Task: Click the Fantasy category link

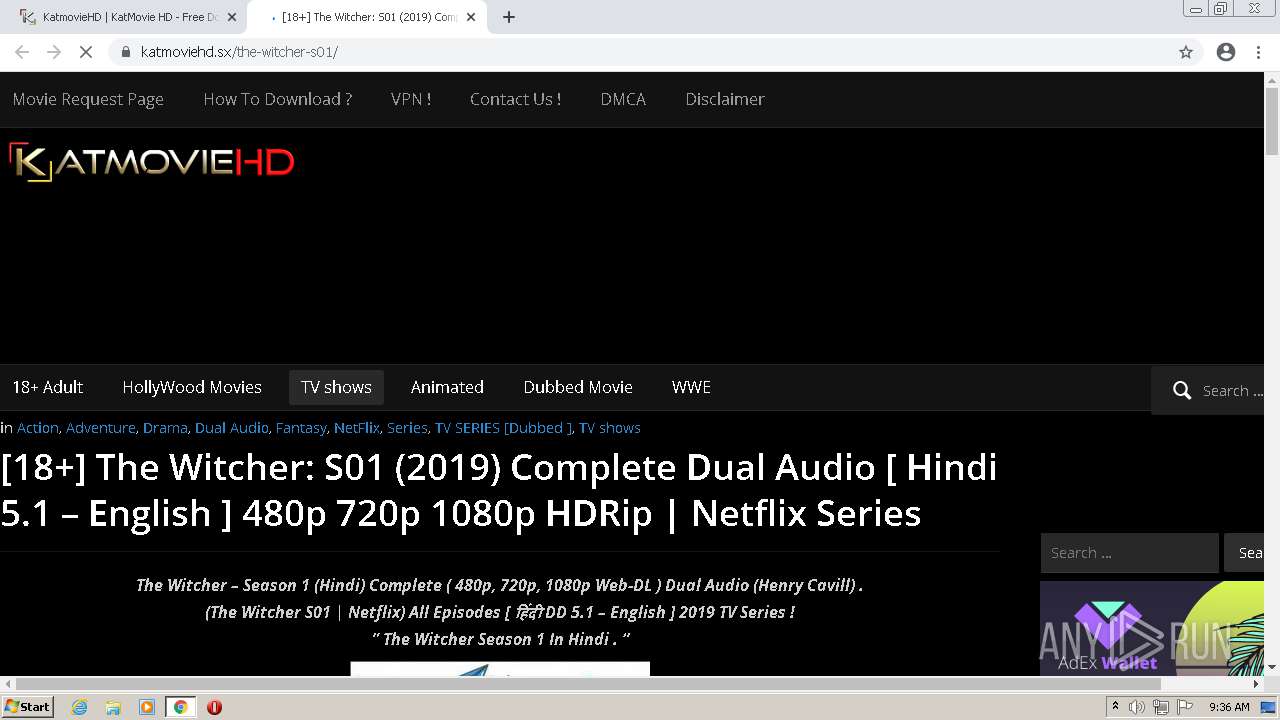Action: click(301, 428)
